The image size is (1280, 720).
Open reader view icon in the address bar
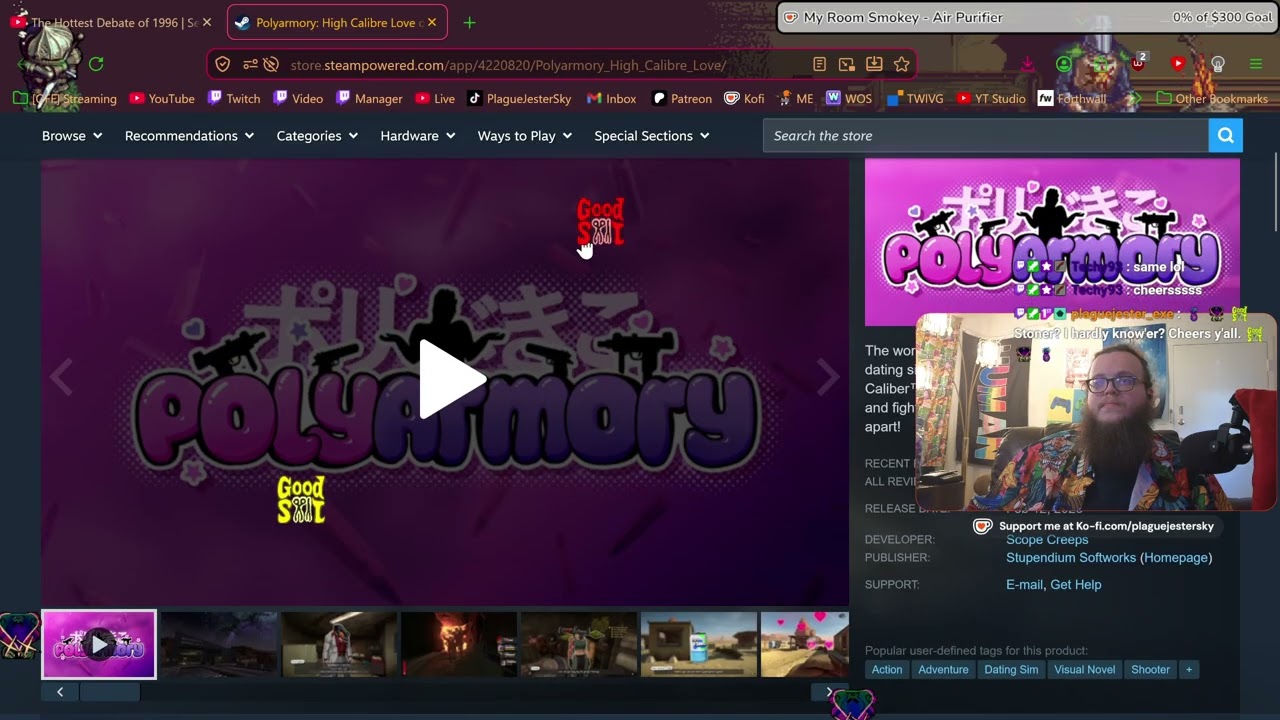819,64
